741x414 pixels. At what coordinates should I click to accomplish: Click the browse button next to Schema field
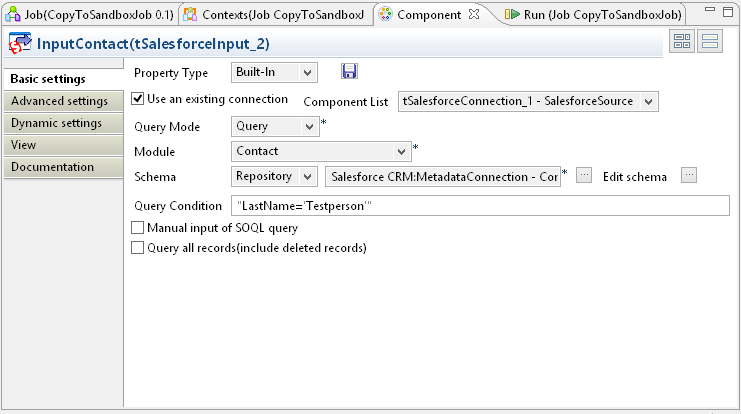coord(585,176)
